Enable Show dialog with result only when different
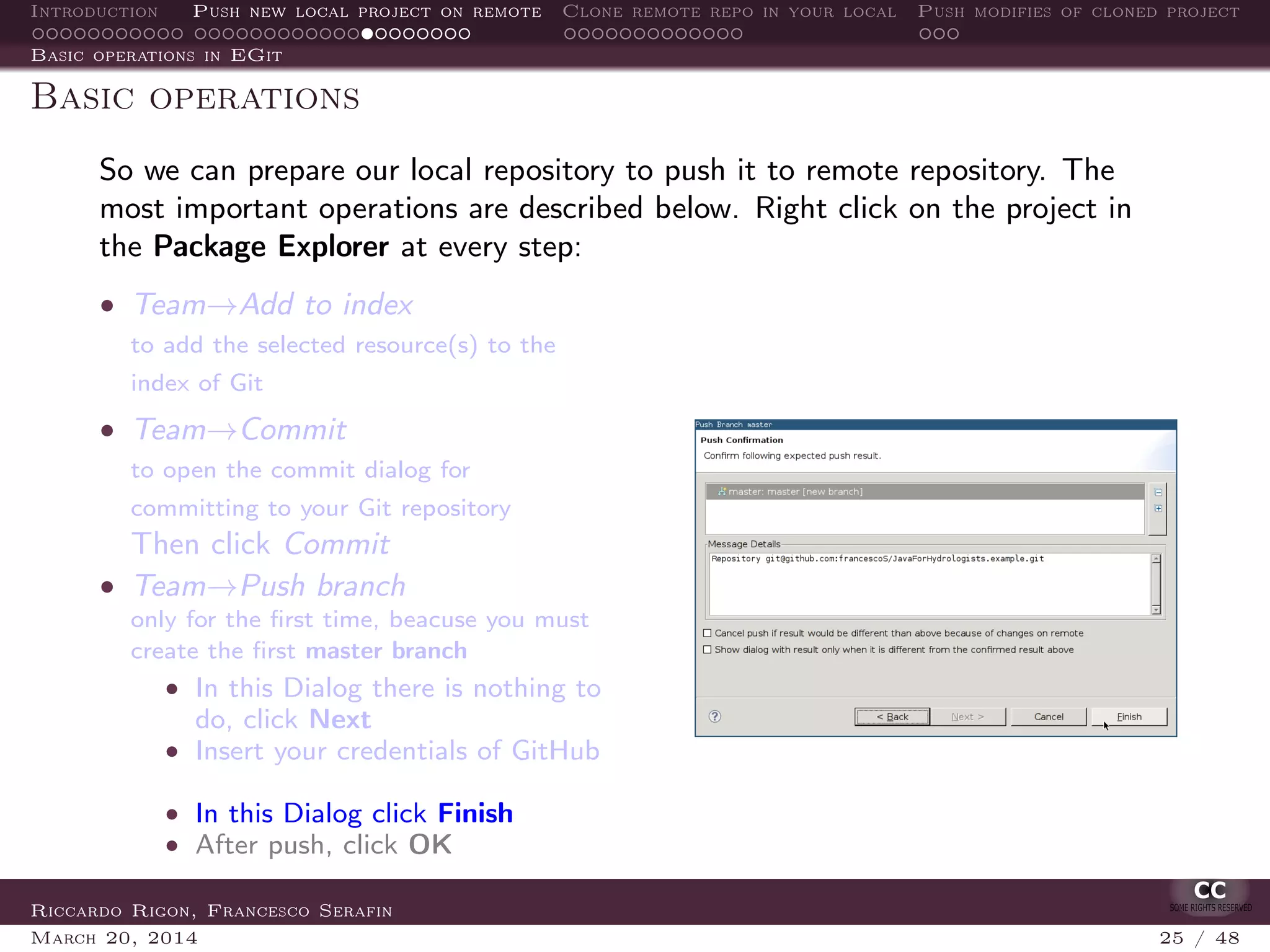1270x952 pixels. click(707, 650)
